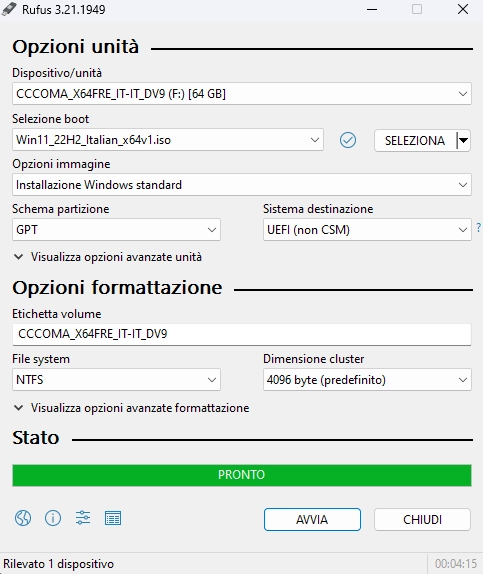This screenshot has height=574, width=483.
Task: Click the Etichetta volume label
Action: (56, 314)
